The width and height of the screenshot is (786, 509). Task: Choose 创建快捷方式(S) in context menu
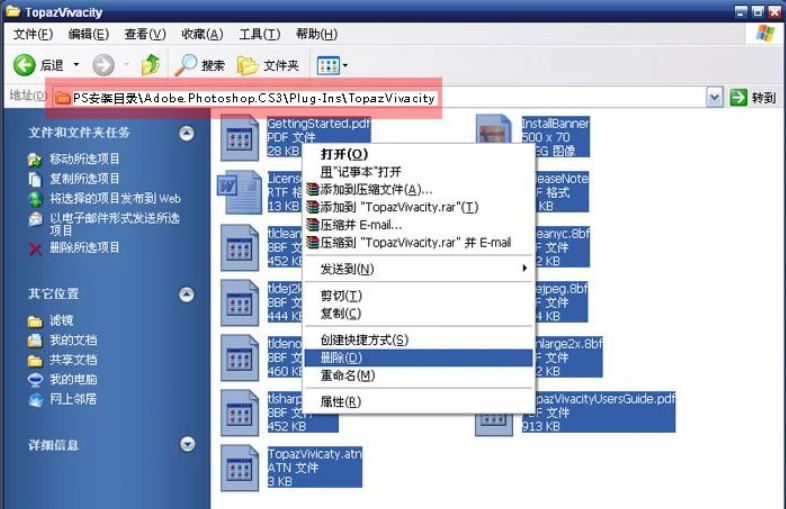pos(419,340)
